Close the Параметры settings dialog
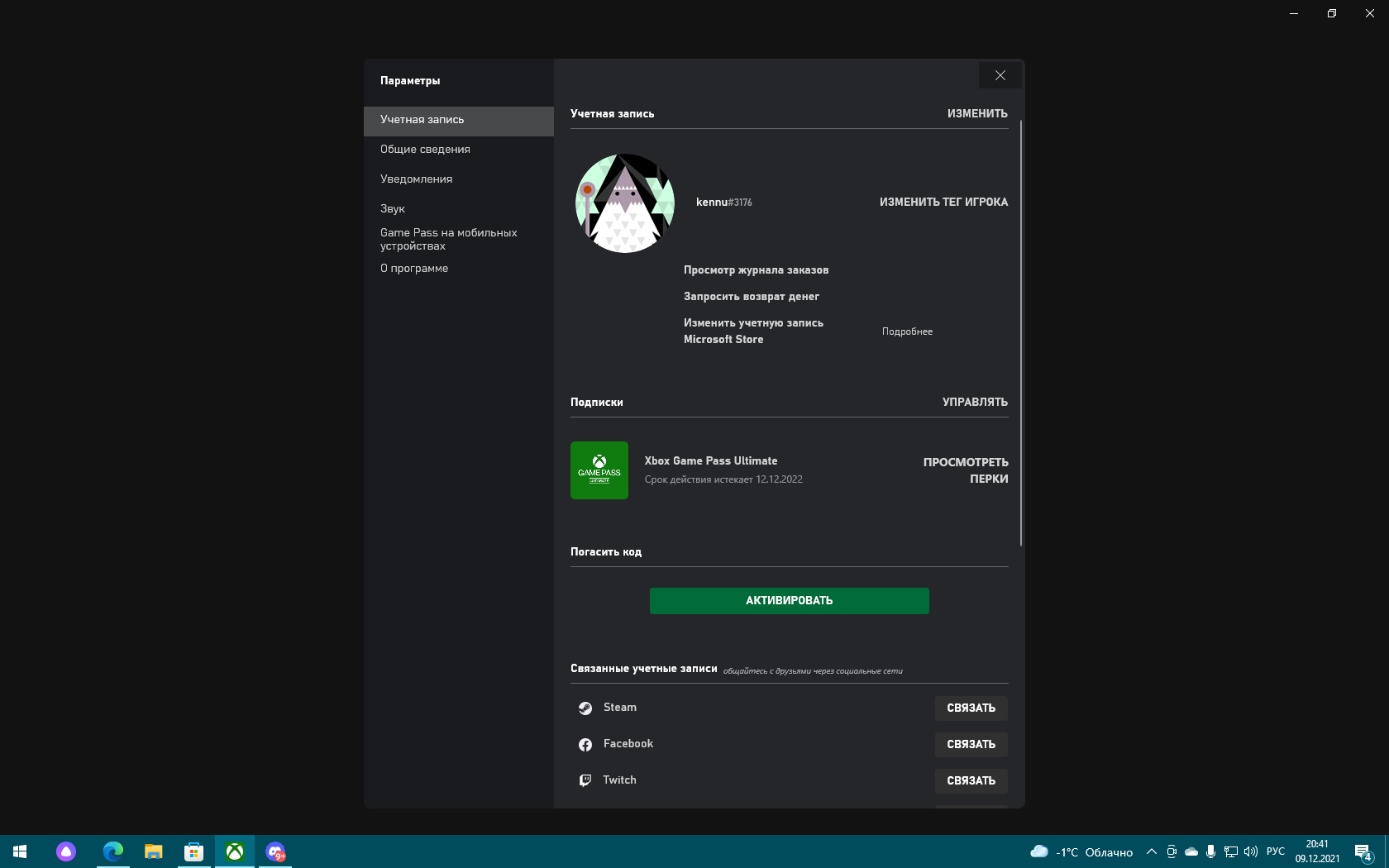The image size is (1389, 868). pyautogui.click(x=1000, y=75)
